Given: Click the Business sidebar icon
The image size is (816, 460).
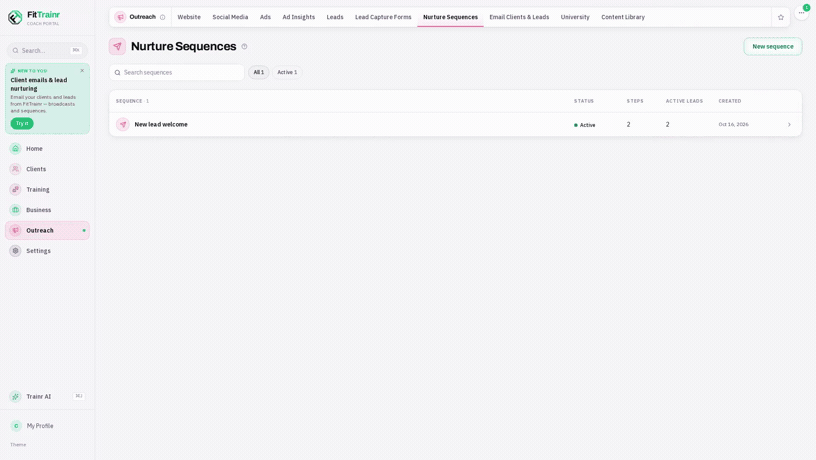Looking at the screenshot, I should [x=16, y=210].
